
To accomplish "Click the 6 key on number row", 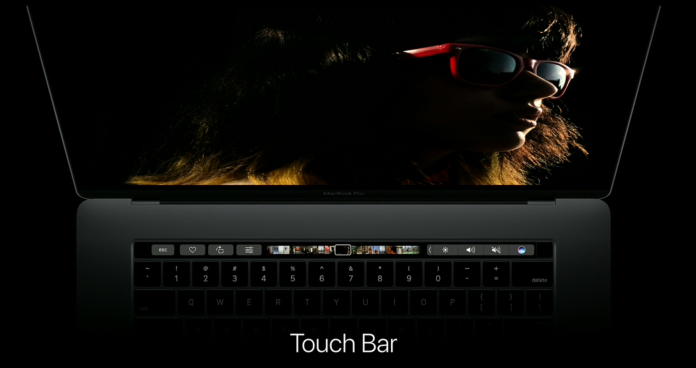I will [322, 274].
